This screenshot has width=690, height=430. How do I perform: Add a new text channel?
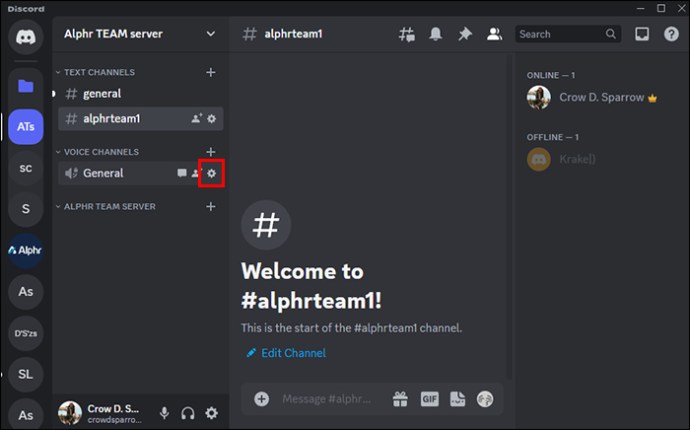pos(211,72)
